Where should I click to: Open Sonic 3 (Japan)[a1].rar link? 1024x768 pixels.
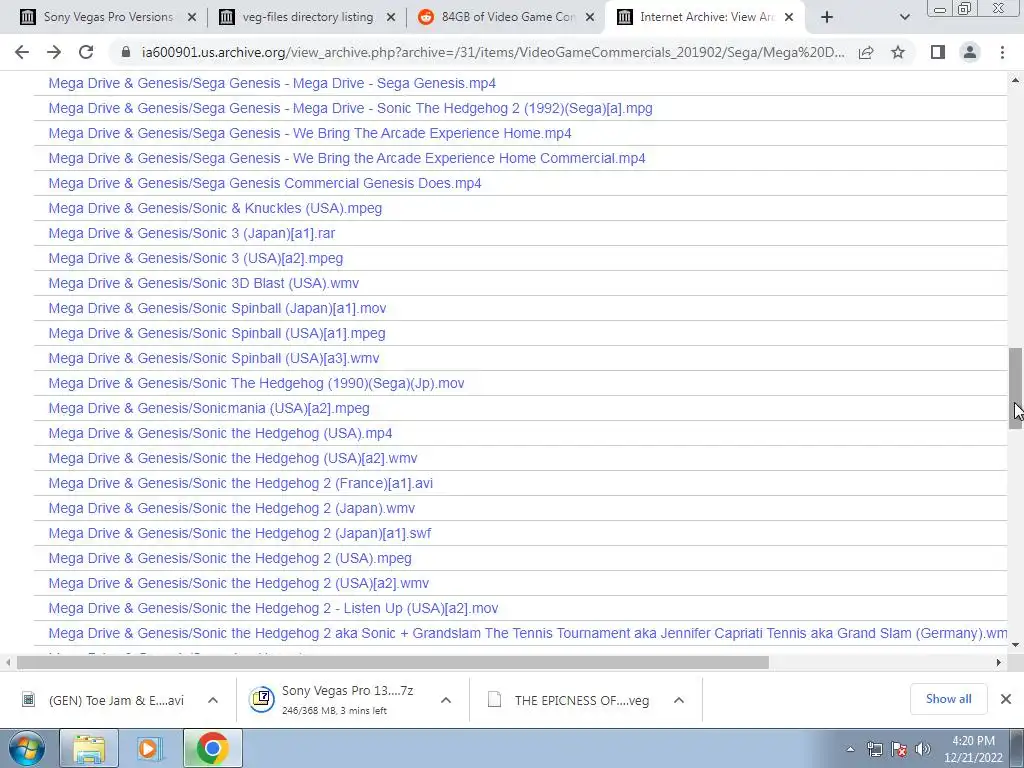pyautogui.click(x=191, y=233)
